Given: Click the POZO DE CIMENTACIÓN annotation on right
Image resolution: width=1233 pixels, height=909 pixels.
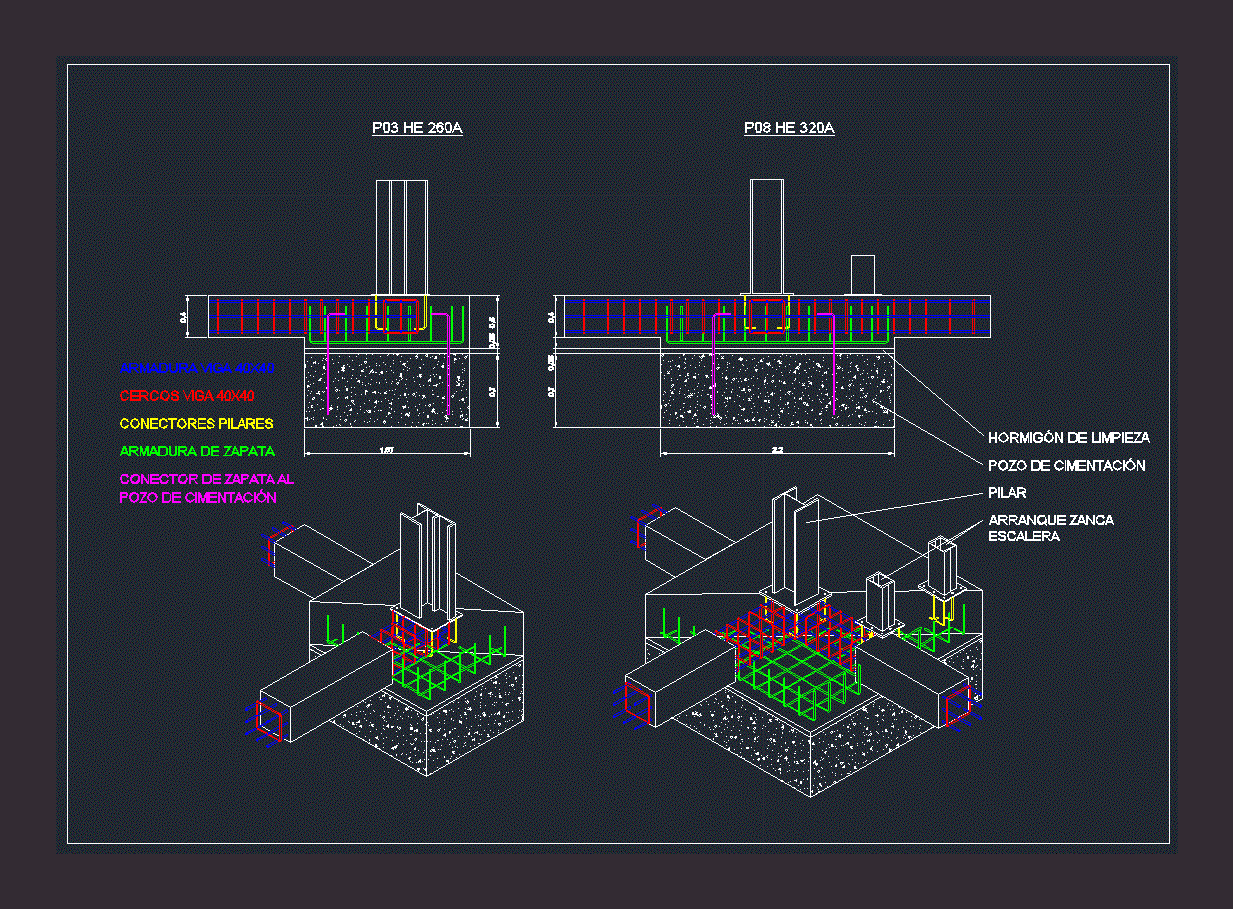Looking at the screenshot, I should (1066, 466).
